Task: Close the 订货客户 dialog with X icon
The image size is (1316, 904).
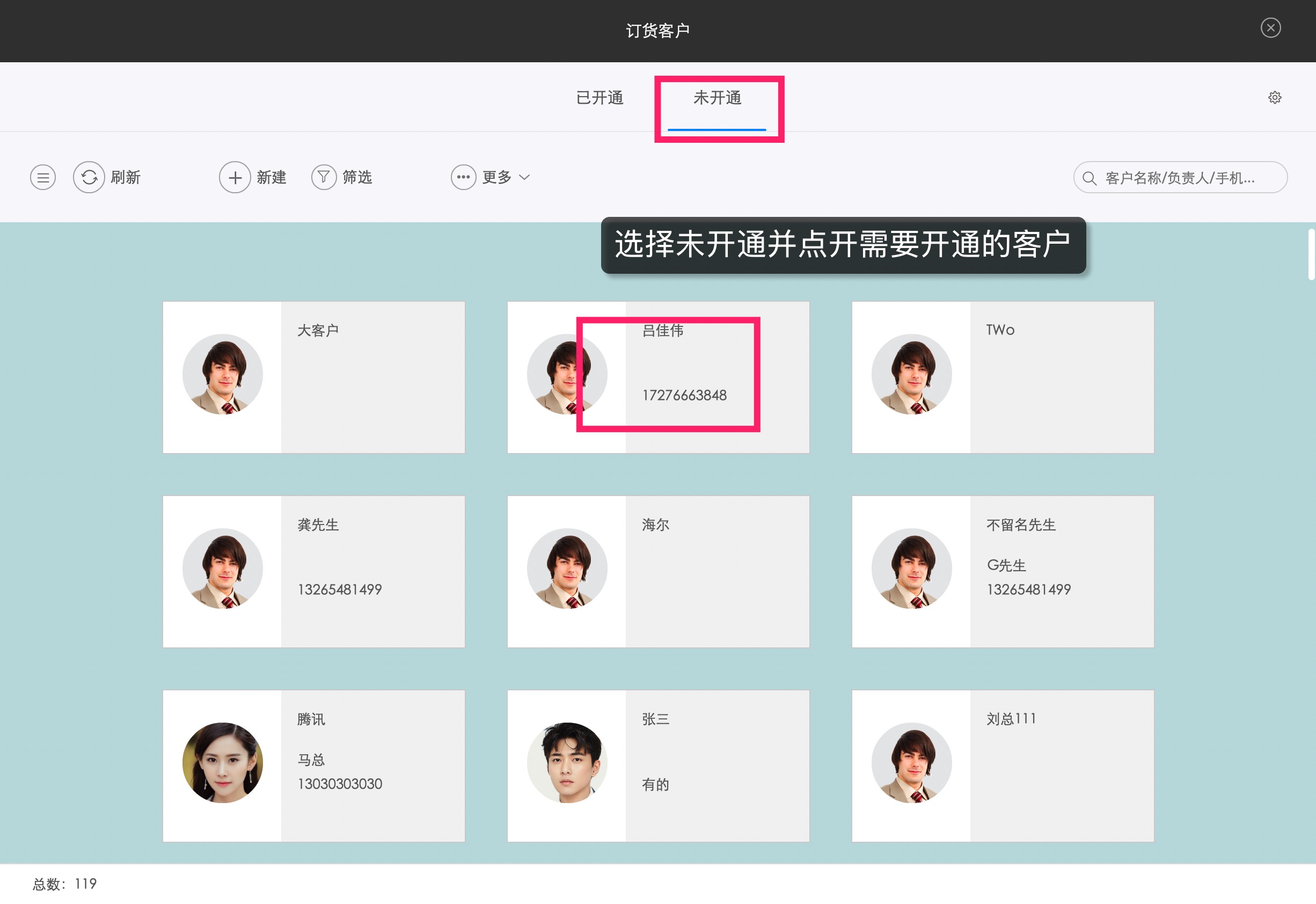Action: point(1271,28)
